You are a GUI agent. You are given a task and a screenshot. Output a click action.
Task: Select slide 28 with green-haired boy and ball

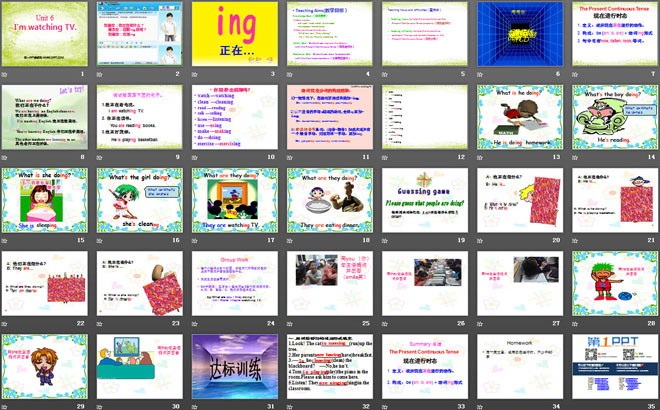pos(615,283)
